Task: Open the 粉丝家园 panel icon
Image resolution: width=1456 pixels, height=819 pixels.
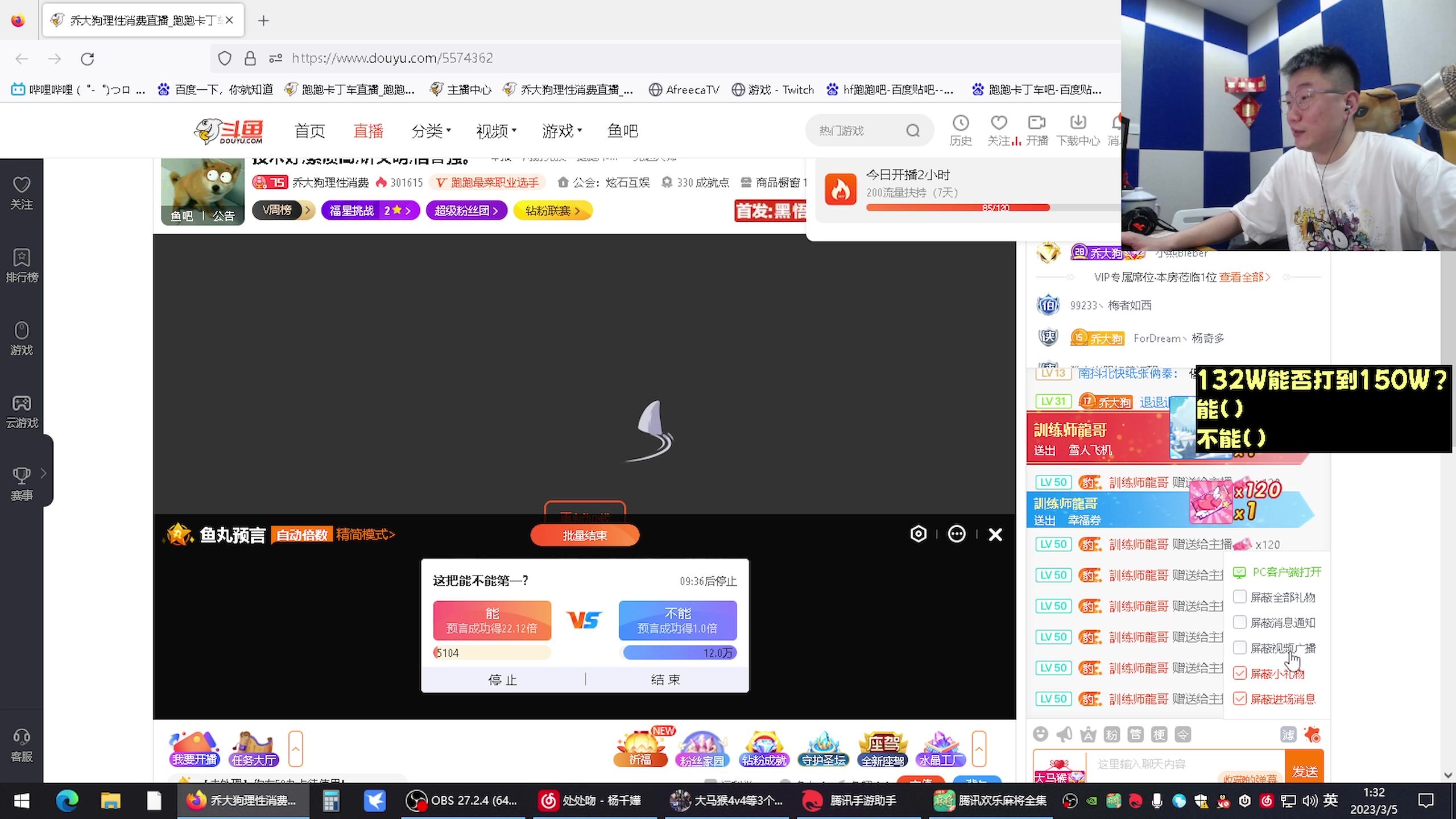Action: [702, 748]
